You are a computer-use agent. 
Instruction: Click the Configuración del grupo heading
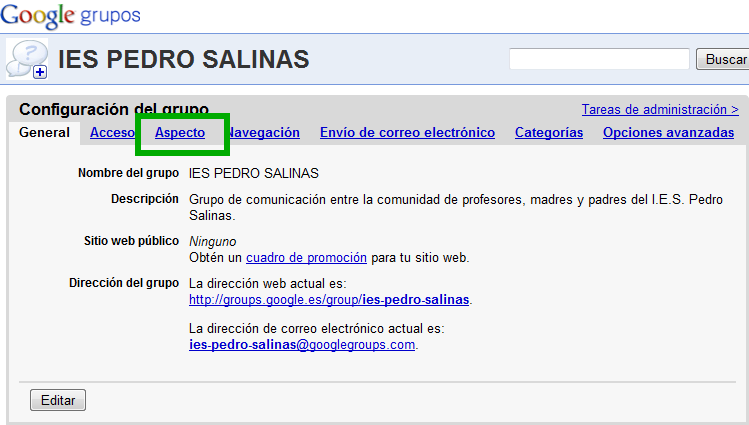114,109
